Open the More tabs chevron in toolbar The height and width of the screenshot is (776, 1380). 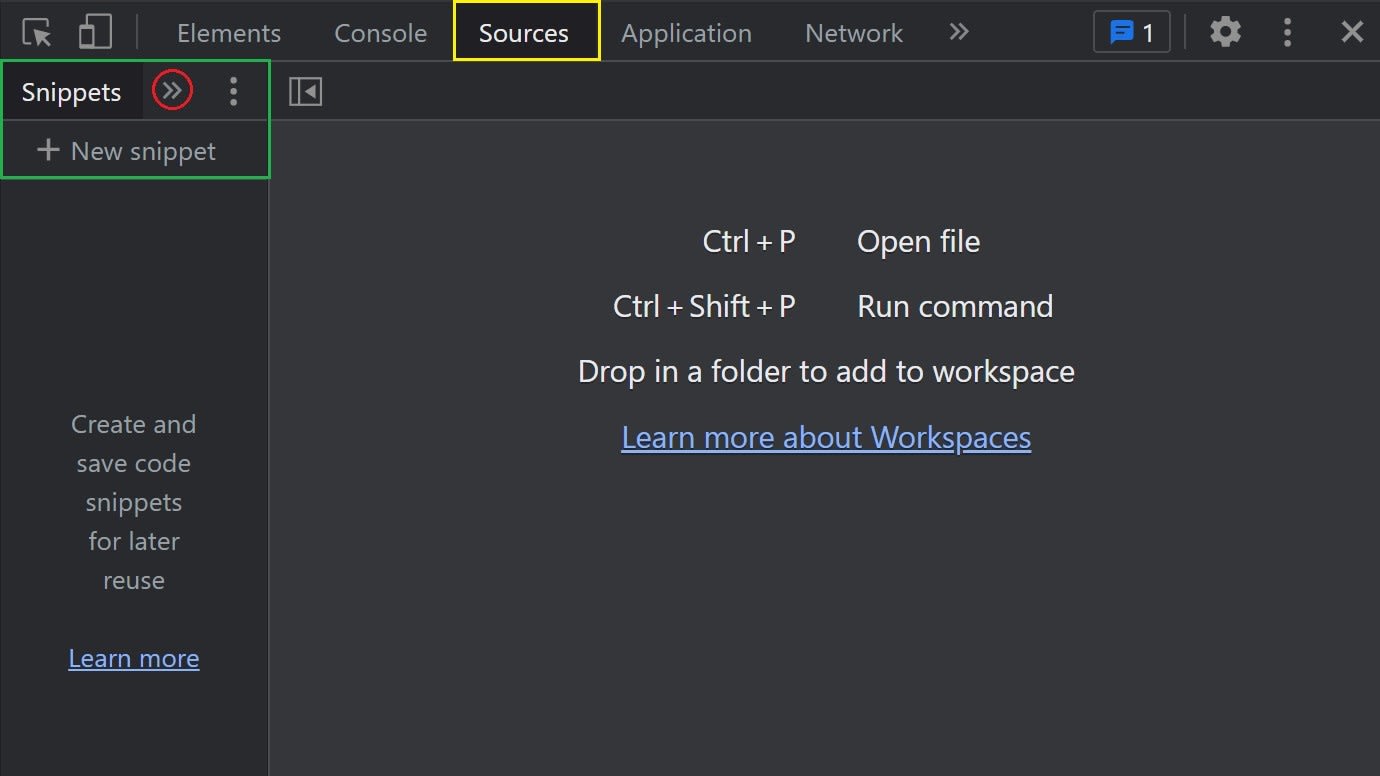coord(958,31)
